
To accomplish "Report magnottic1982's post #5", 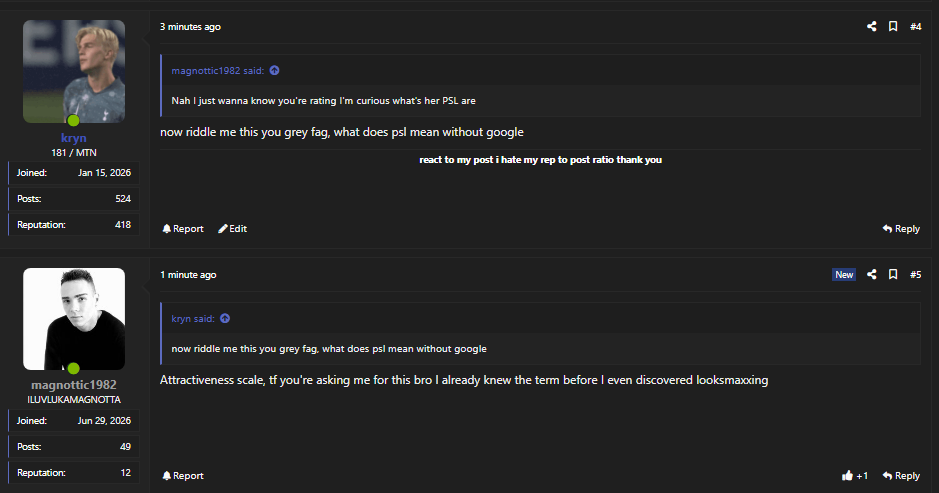I will point(183,476).
